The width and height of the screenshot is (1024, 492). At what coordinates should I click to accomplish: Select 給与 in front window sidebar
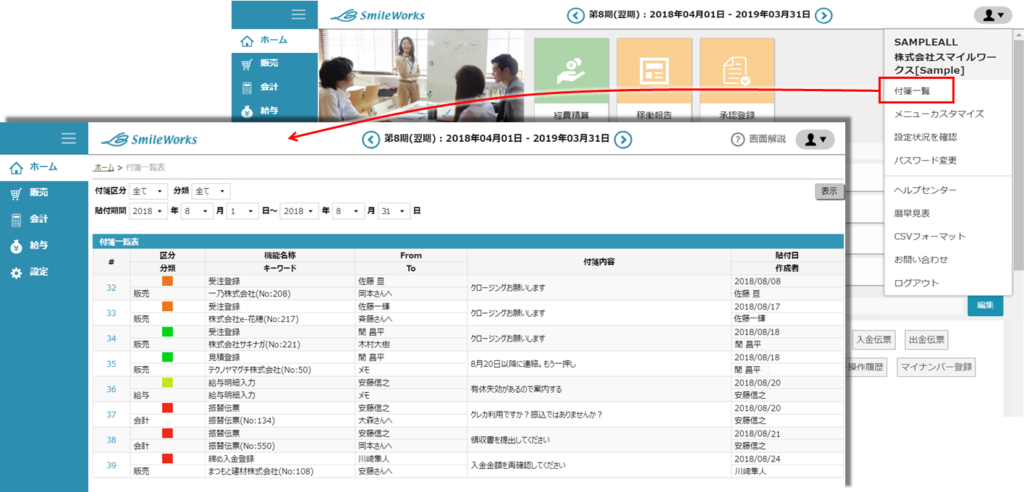44,246
